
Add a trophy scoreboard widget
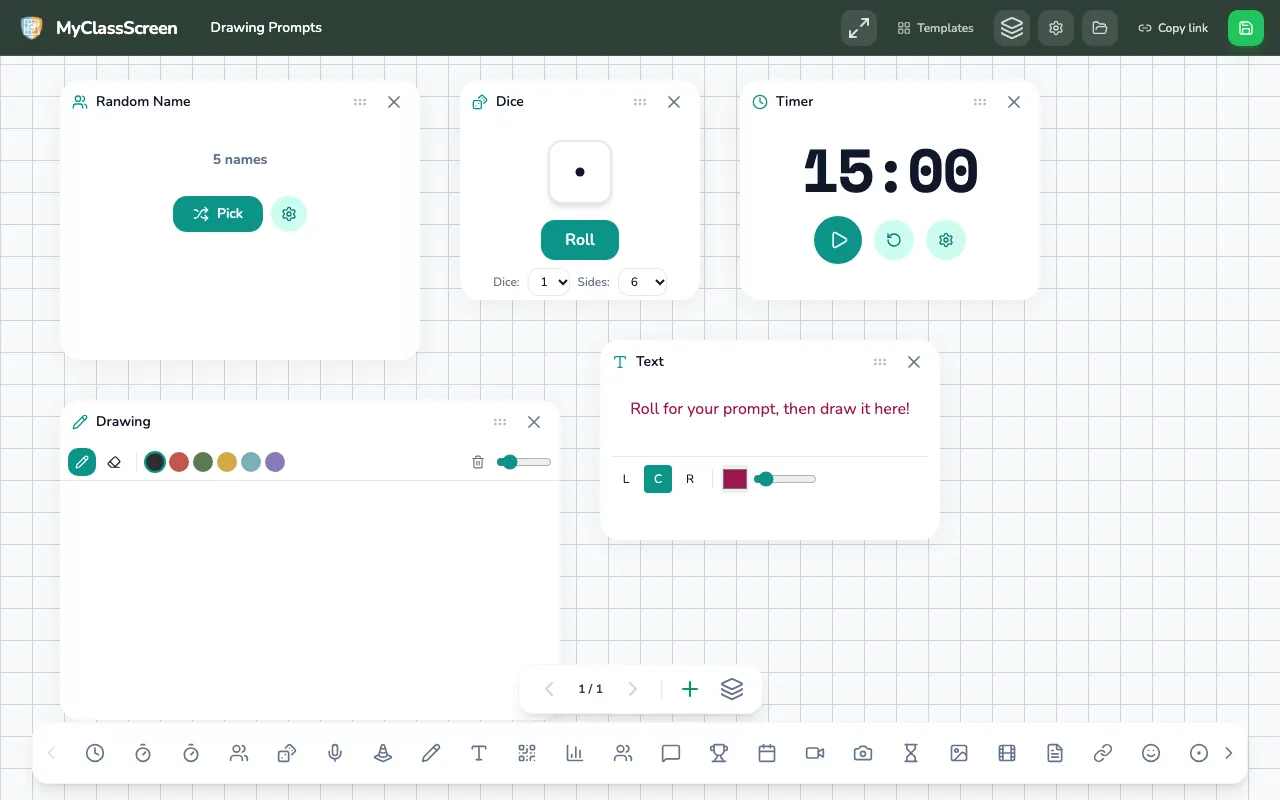tap(719, 753)
